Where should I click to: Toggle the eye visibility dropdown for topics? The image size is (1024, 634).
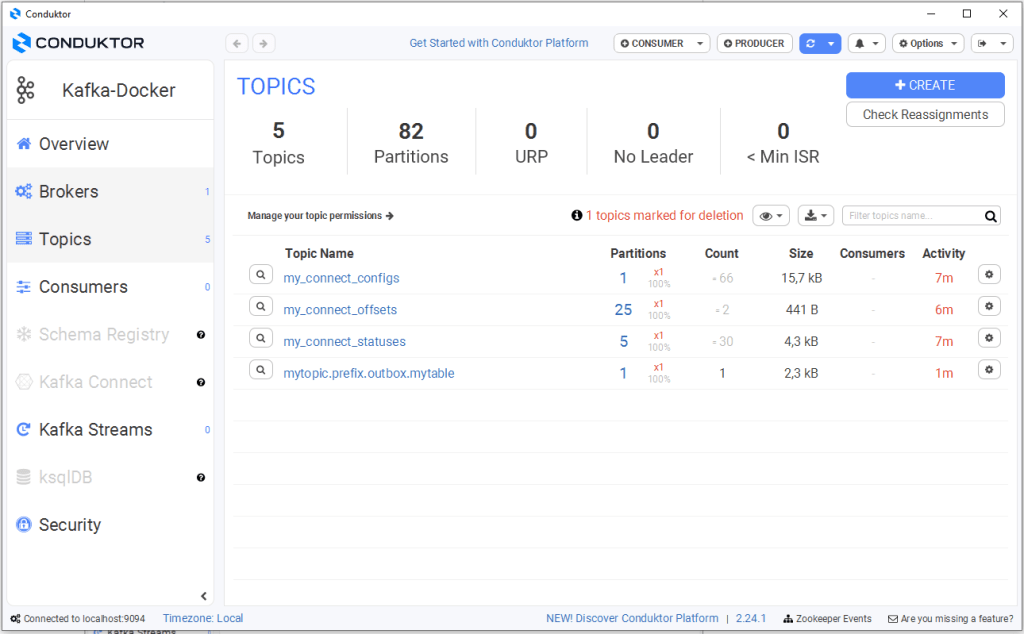pos(770,216)
